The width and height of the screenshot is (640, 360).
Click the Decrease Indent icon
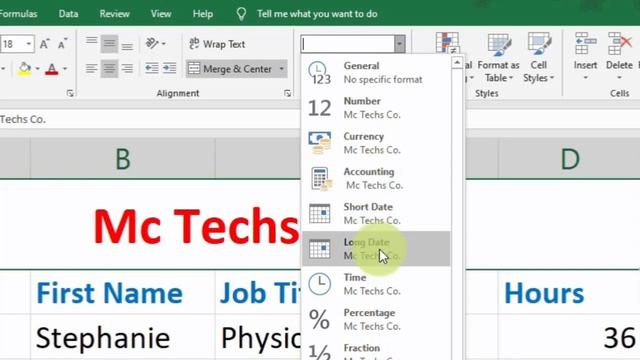click(x=152, y=68)
